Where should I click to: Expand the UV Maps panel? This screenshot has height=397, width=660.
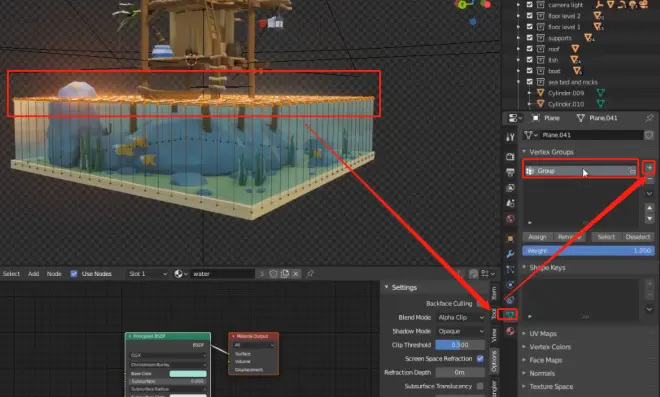pyautogui.click(x=543, y=333)
